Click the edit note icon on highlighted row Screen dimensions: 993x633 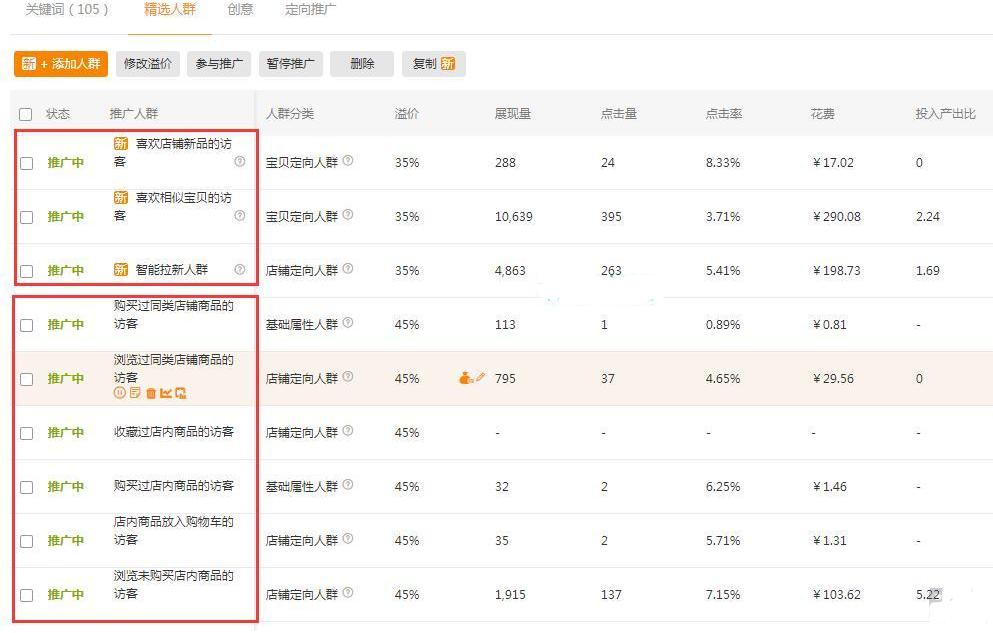[135, 393]
